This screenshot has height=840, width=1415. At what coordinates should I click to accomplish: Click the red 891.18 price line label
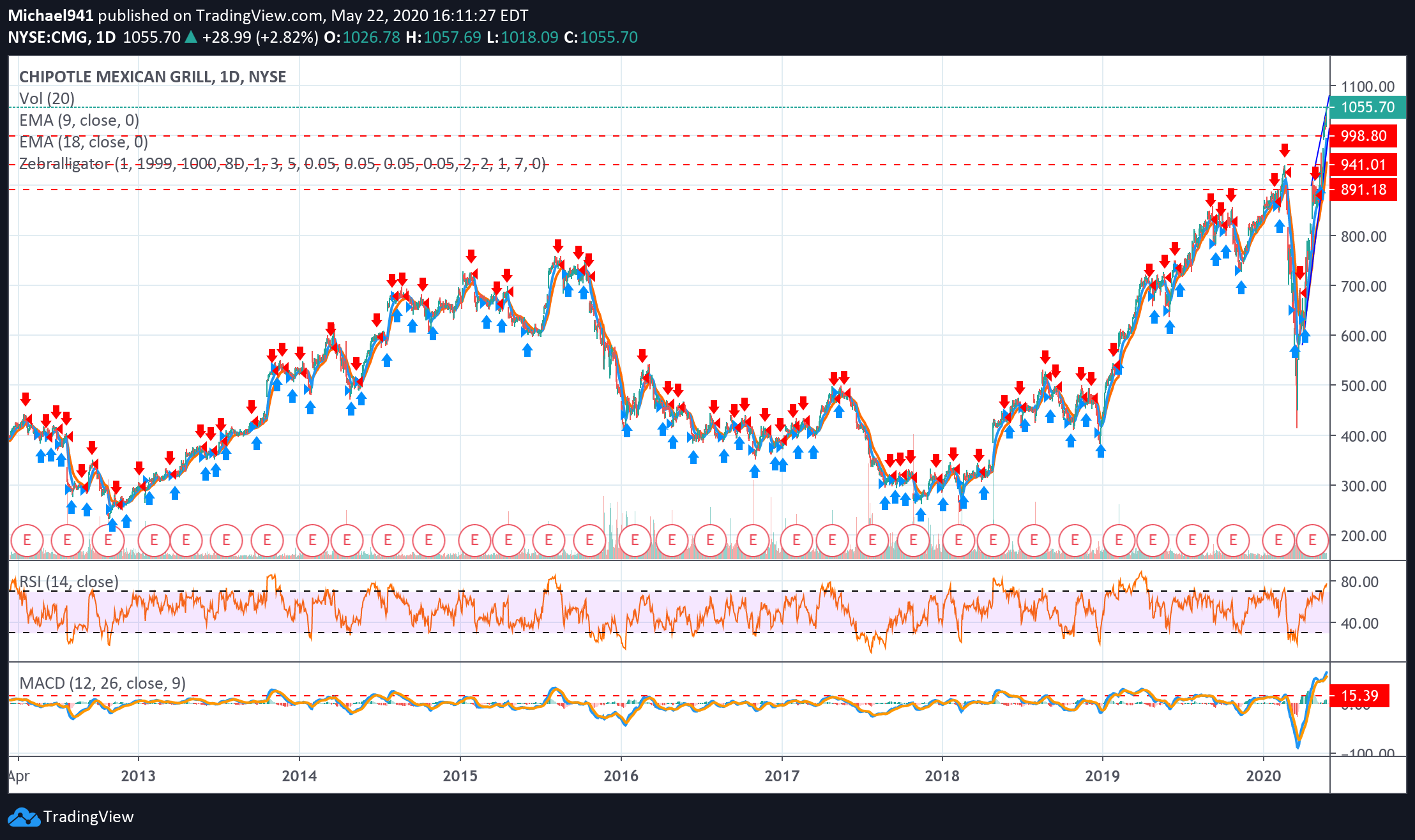coord(1364,190)
